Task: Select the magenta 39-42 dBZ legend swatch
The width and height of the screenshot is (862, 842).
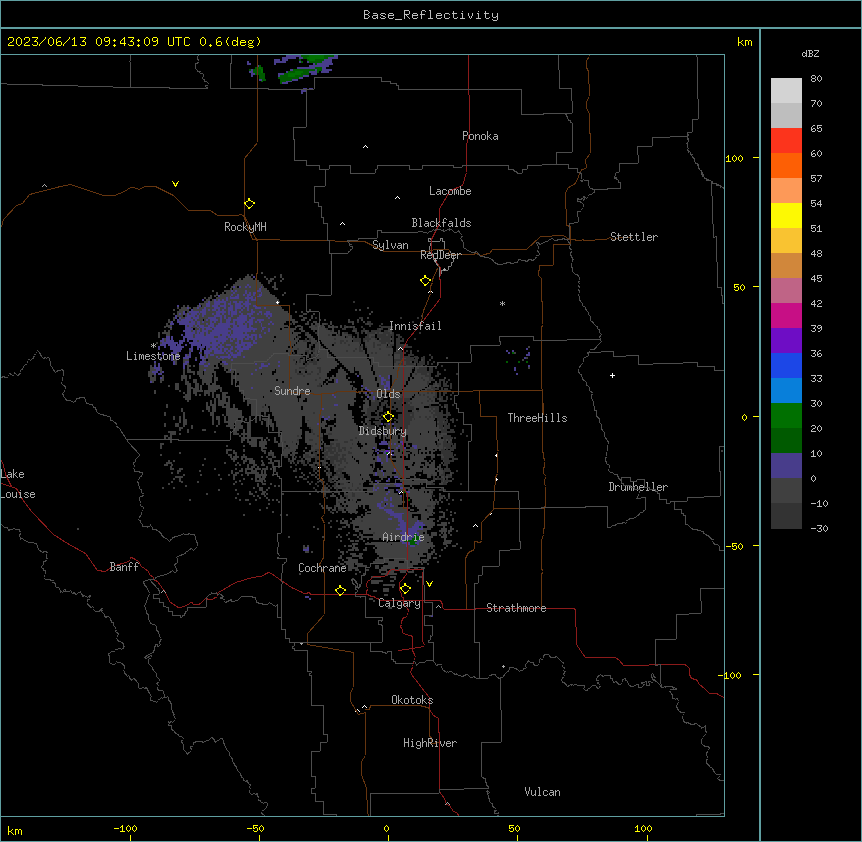Action: [786, 315]
